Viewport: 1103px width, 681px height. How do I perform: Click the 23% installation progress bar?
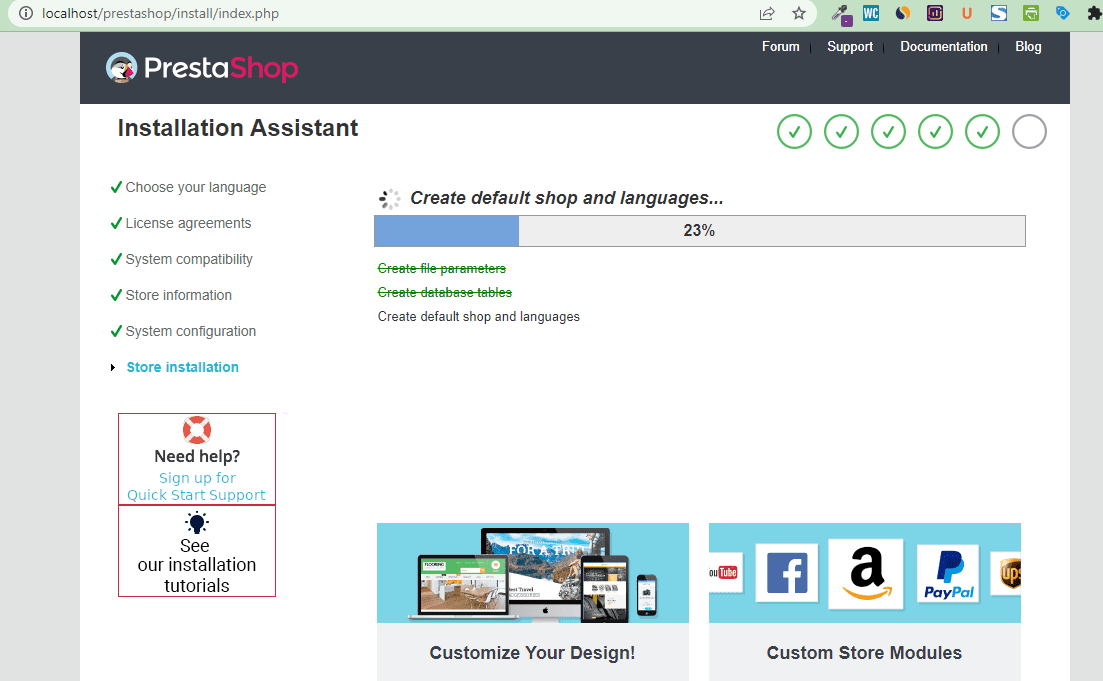(700, 231)
